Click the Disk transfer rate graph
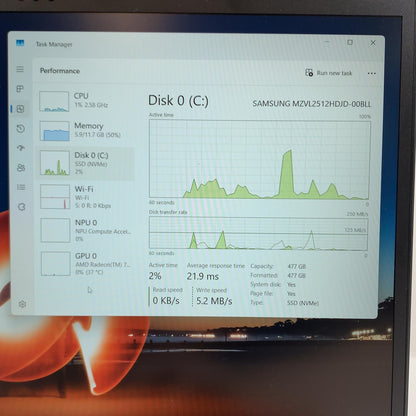The height and width of the screenshot is (416, 416). click(x=259, y=233)
